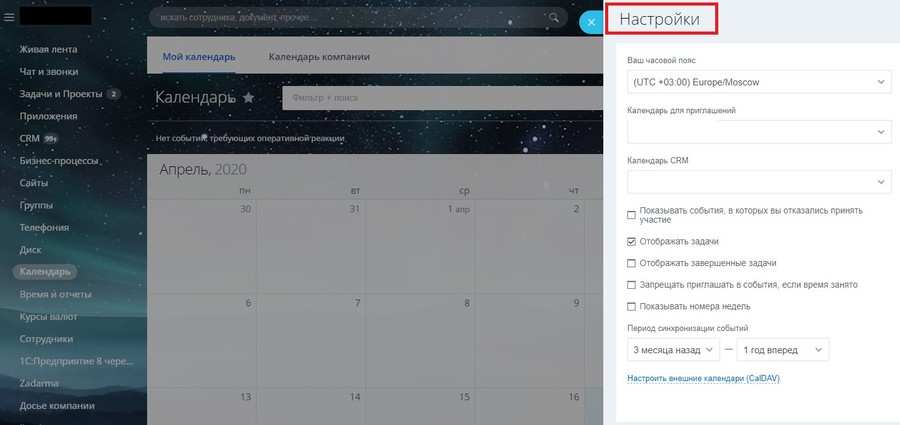
Task: Open the 1 год вперед dropdown
Action: (x=783, y=350)
